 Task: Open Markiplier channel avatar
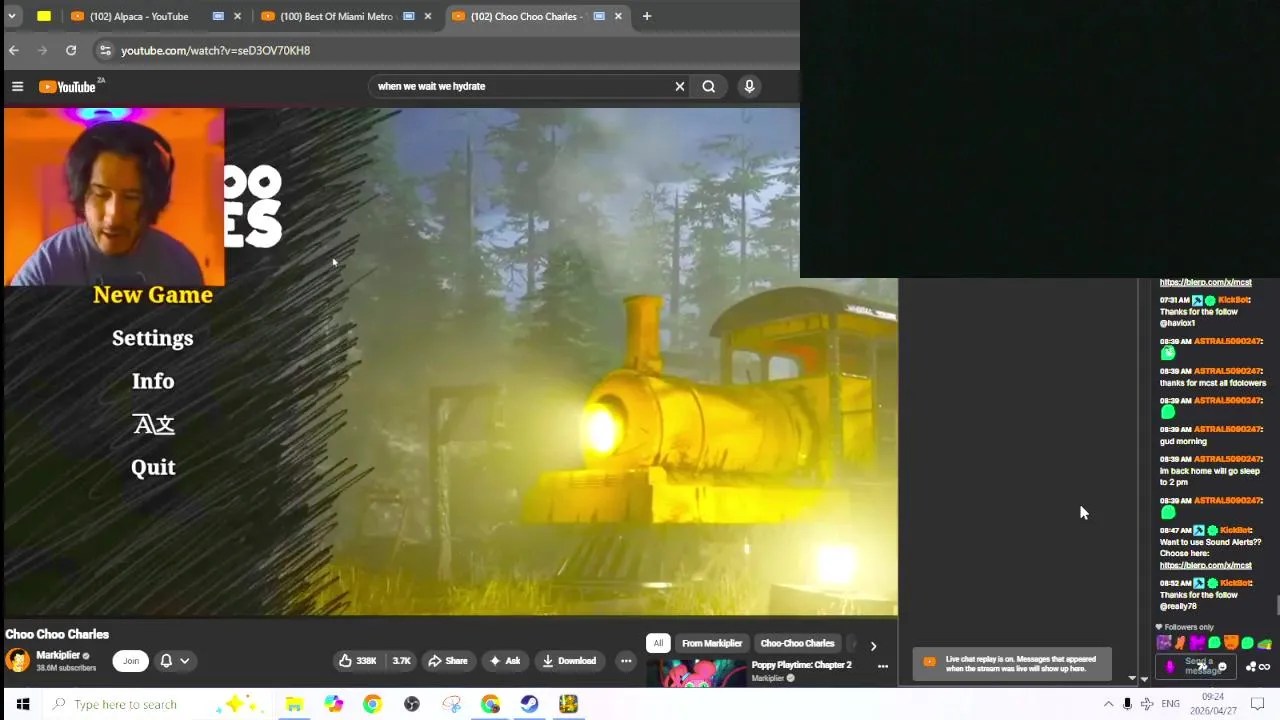click(x=18, y=660)
